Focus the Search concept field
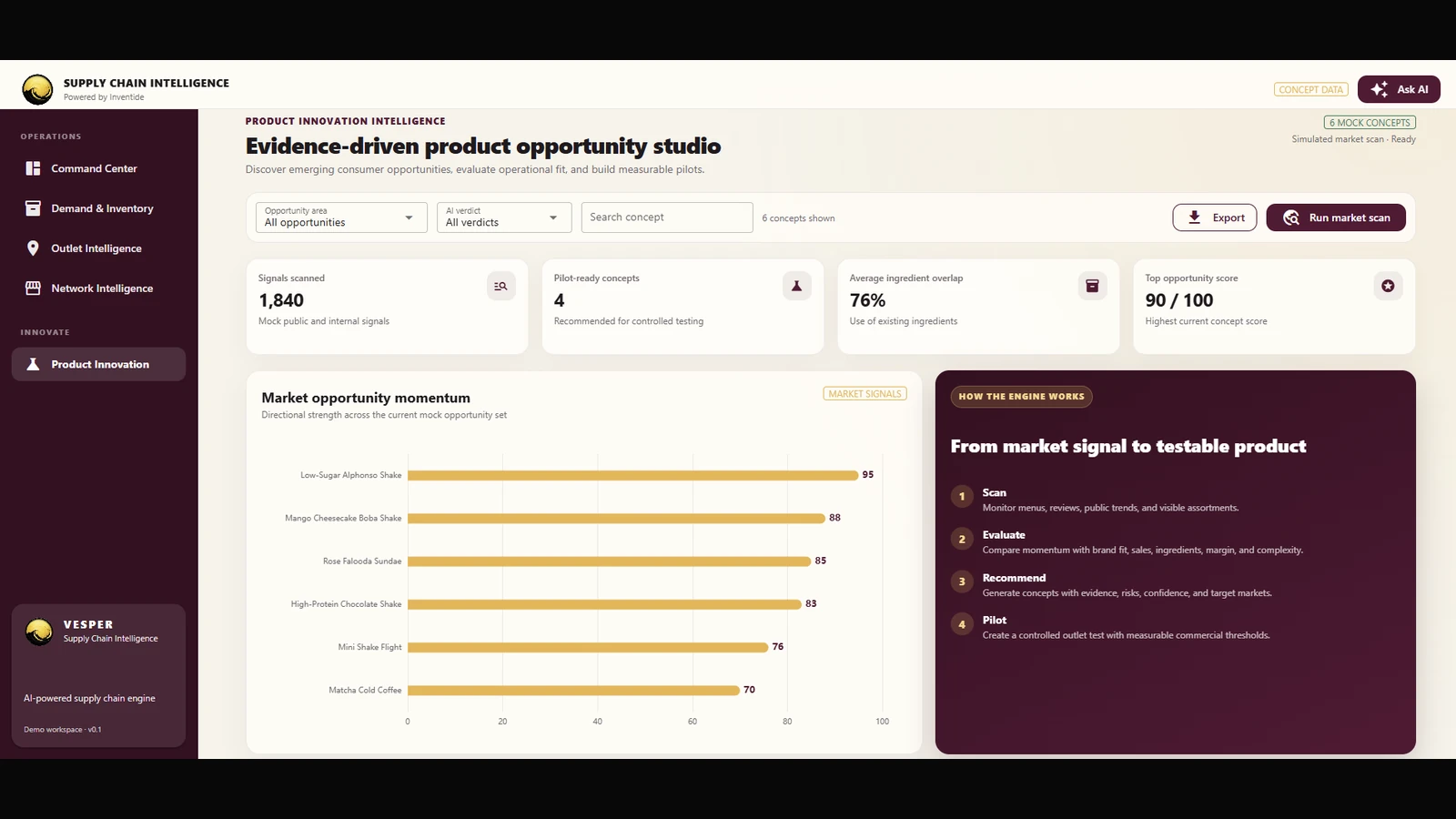The height and width of the screenshot is (819, 1456). point(667,217)
